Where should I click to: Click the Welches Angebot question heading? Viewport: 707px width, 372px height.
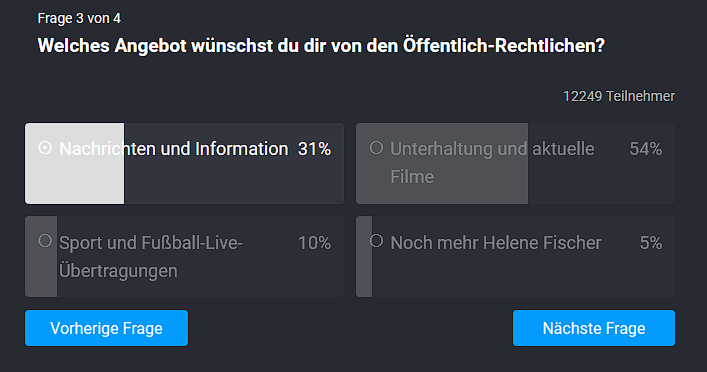click(321, 46)
